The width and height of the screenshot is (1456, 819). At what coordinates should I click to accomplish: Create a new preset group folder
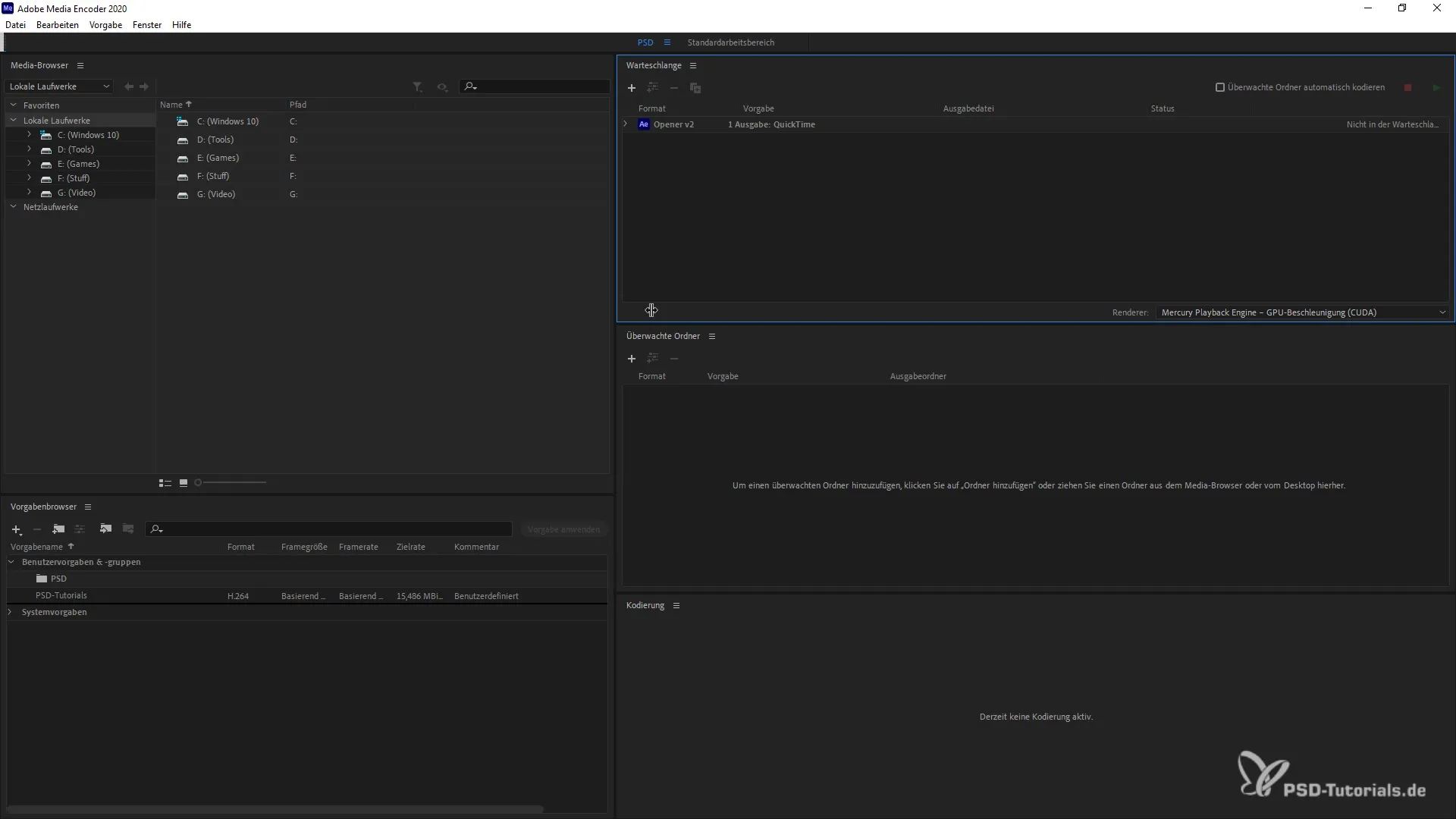(x=58, y=529)
